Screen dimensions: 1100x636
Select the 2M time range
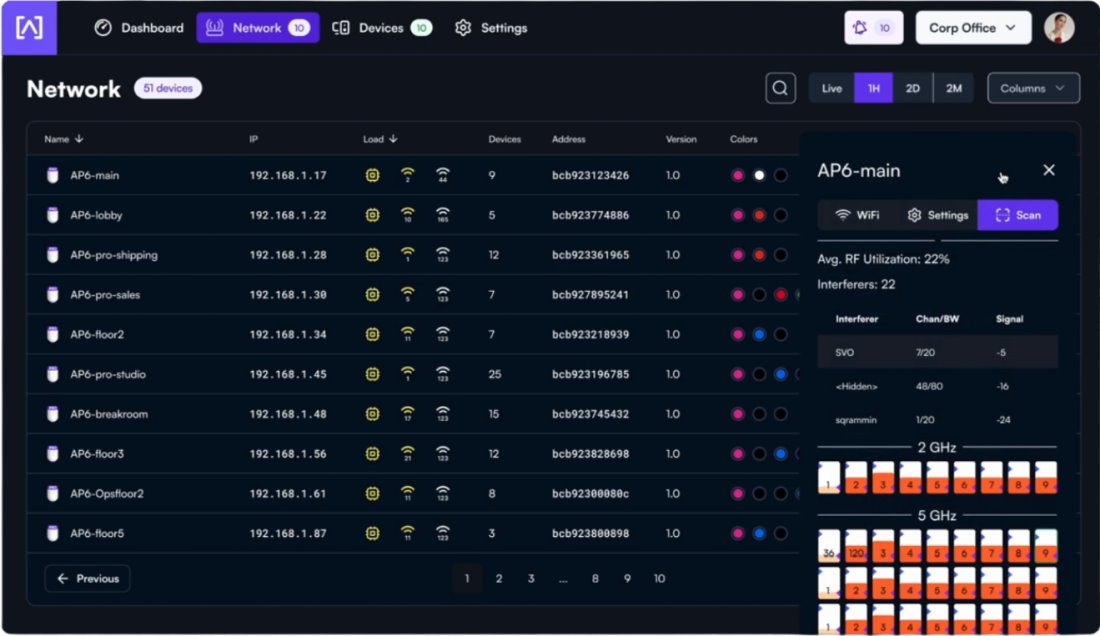953,88
